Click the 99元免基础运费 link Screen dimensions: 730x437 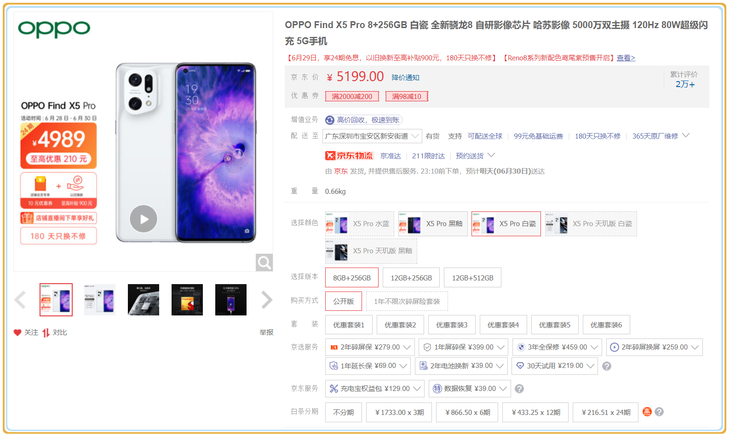(538, 136)
